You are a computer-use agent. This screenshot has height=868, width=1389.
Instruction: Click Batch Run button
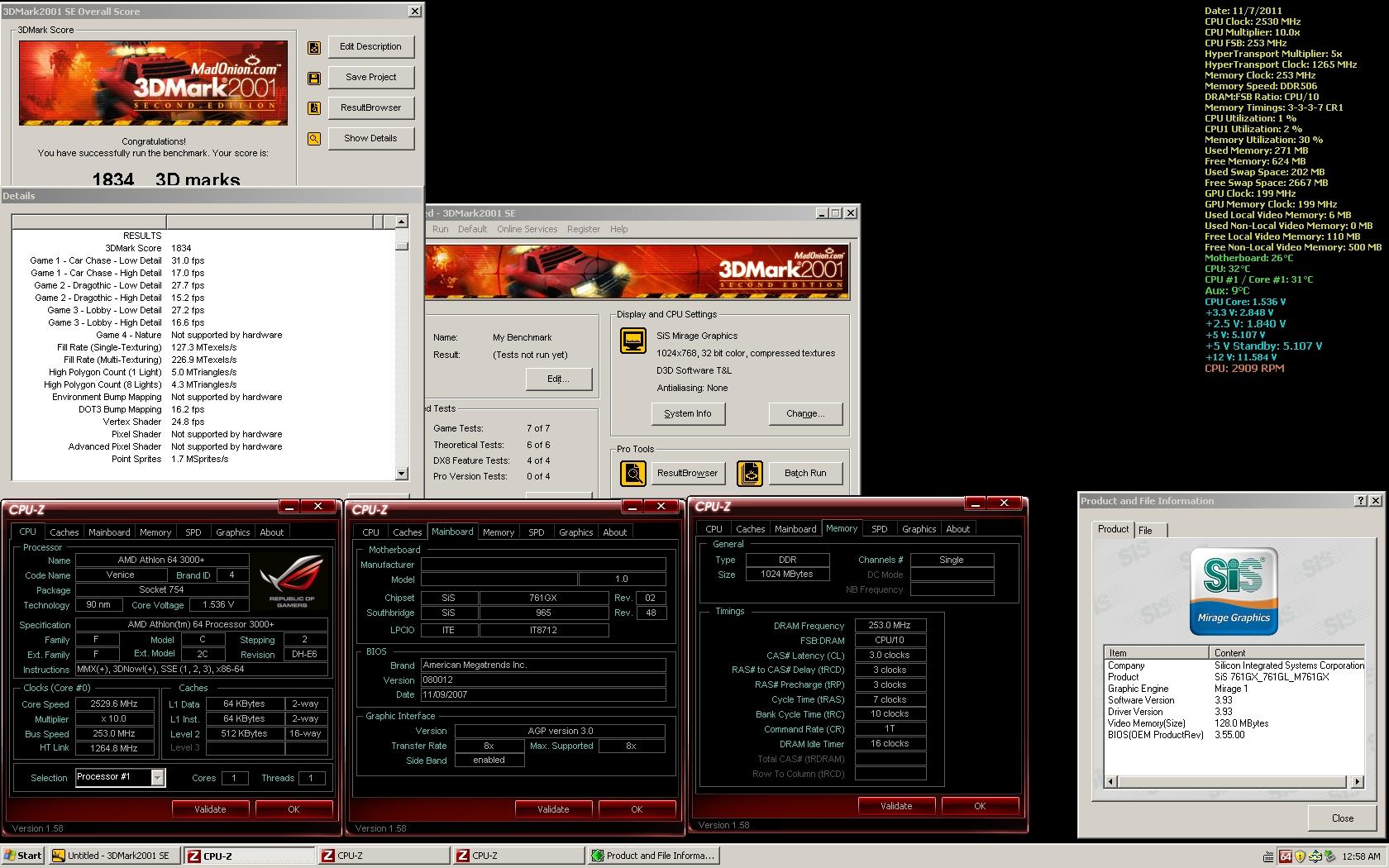805,474
